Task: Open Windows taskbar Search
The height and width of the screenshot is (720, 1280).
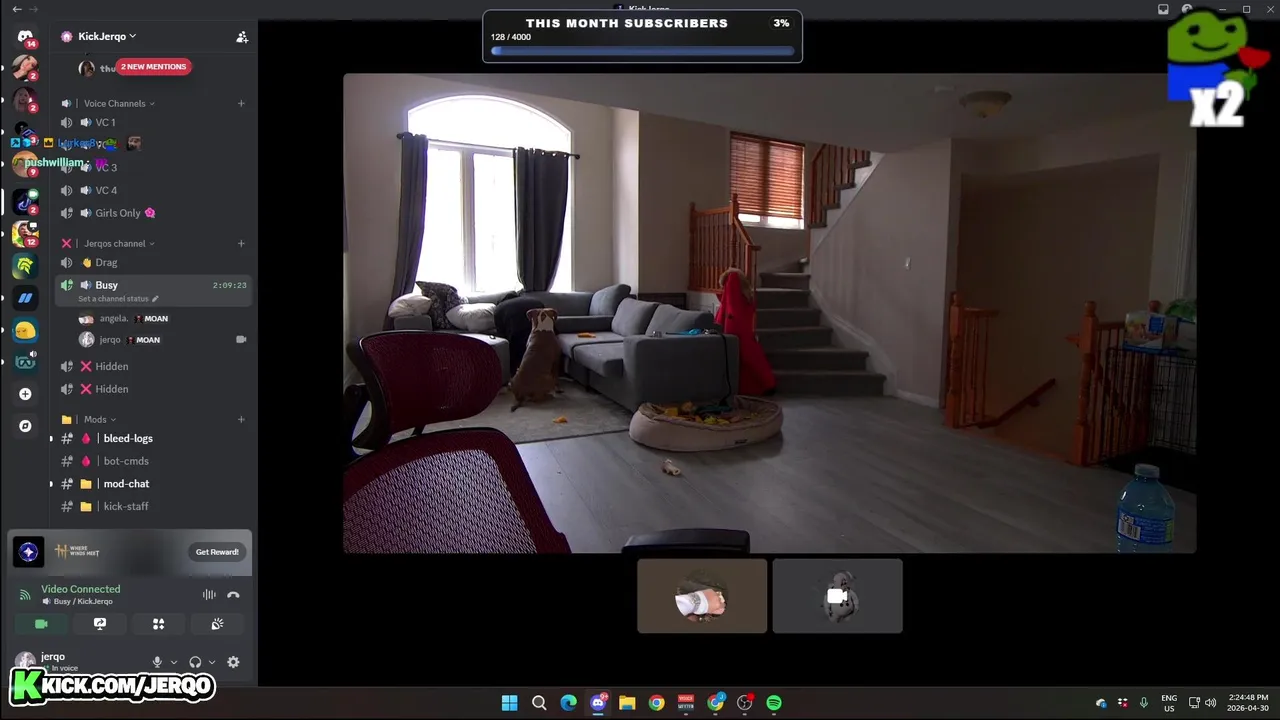Action: (x=539, y=703)
